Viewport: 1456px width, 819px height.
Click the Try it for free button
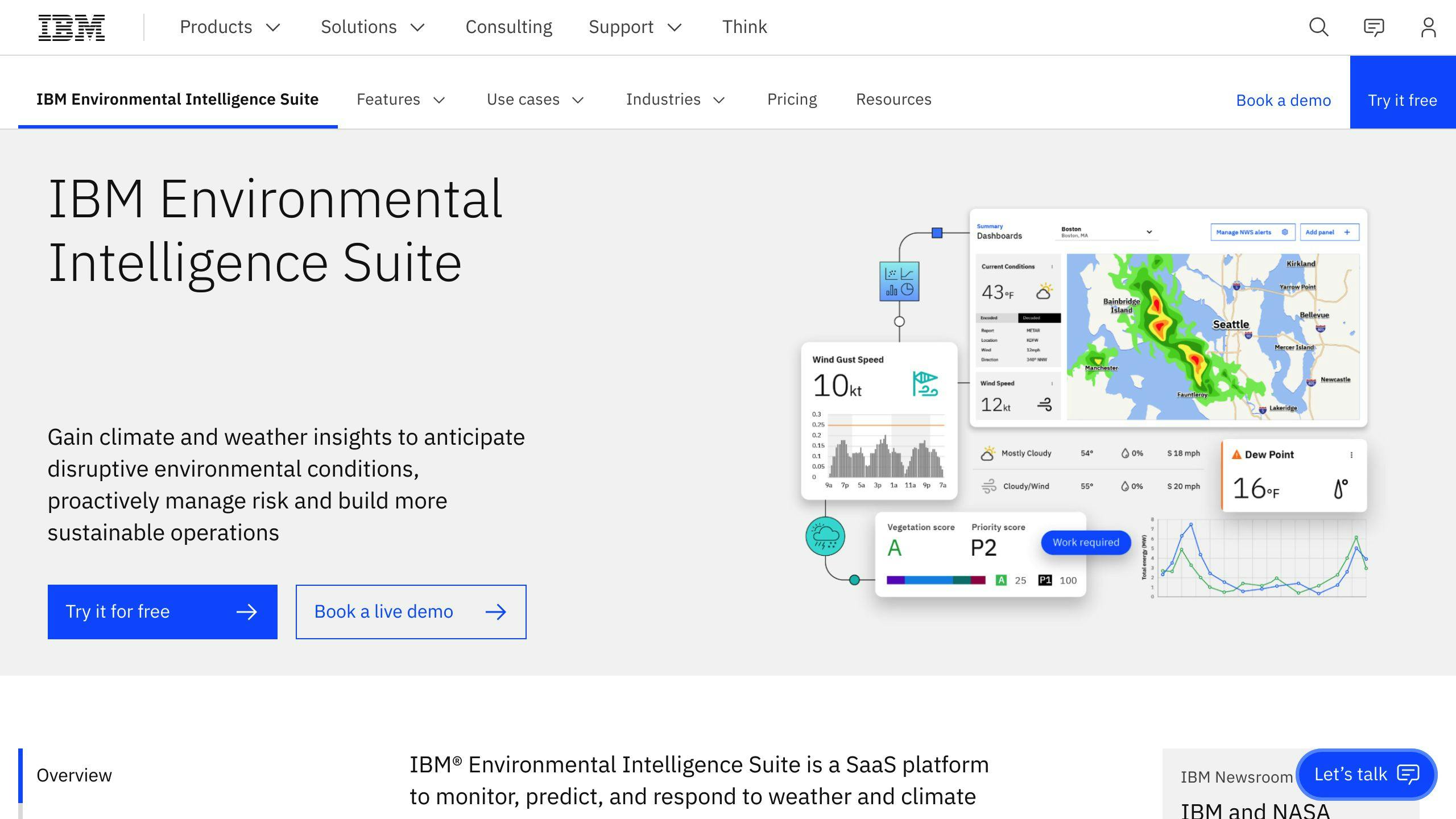(x=163, y=612)
